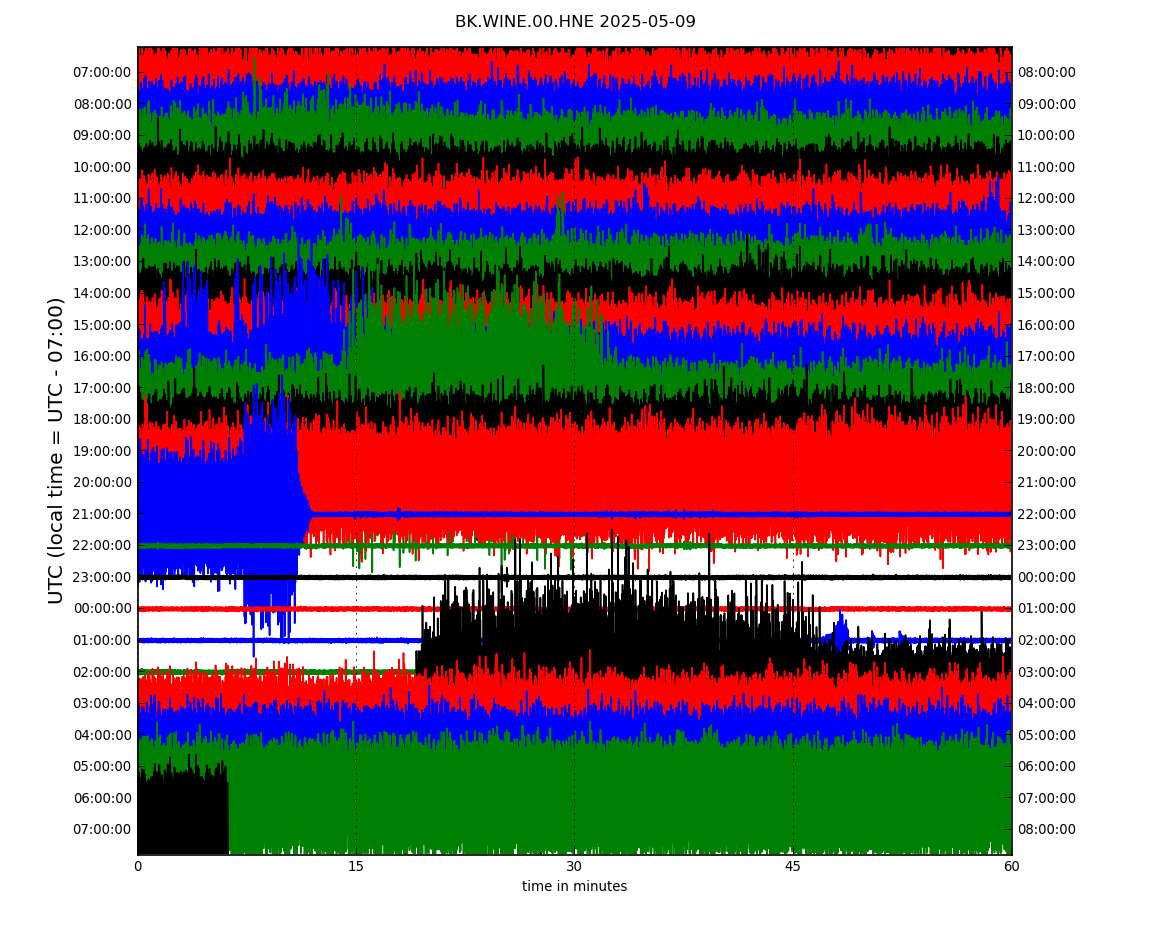Viewport: 1150px width, 950px height.
Task: Click the 17:00:00 UTC label on left axis
Action: click(x=102, y=388)
